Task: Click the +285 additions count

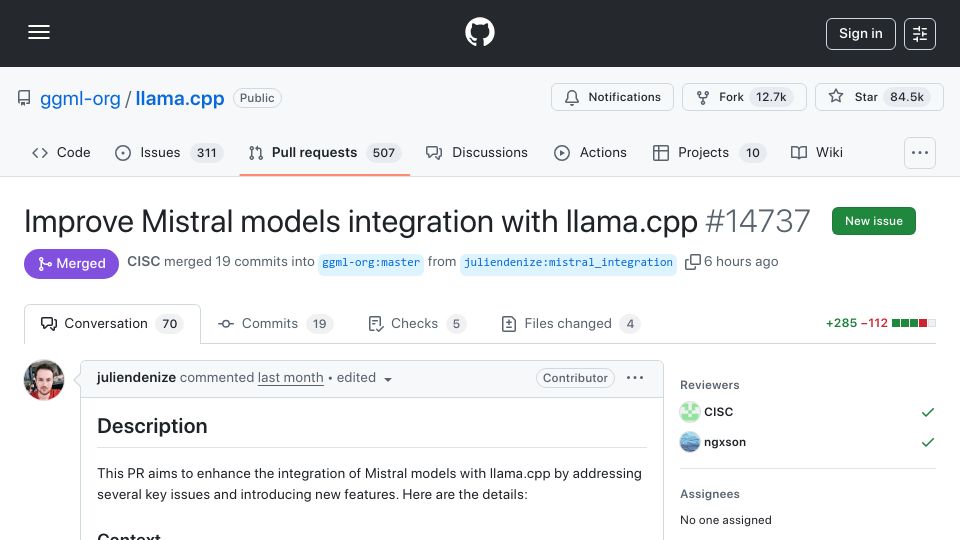Action: (841, 323)
